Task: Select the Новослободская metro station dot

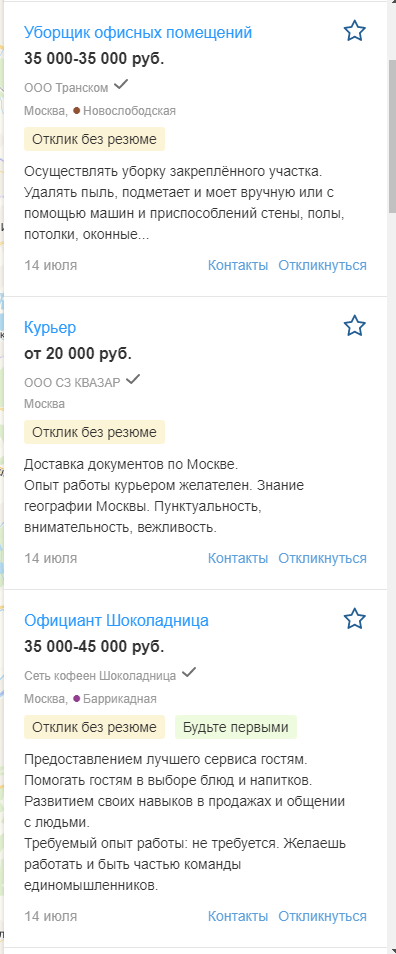Action: [77, 111]
